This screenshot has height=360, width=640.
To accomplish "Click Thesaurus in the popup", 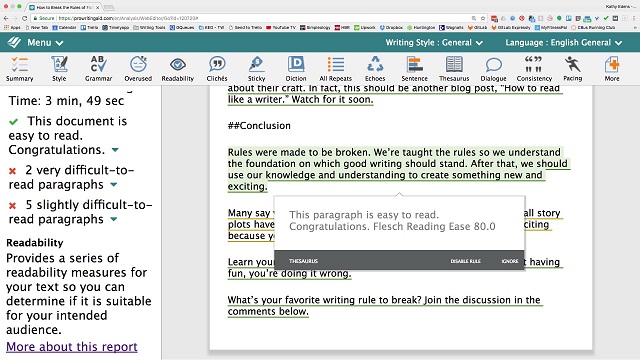I will [303, 261].
